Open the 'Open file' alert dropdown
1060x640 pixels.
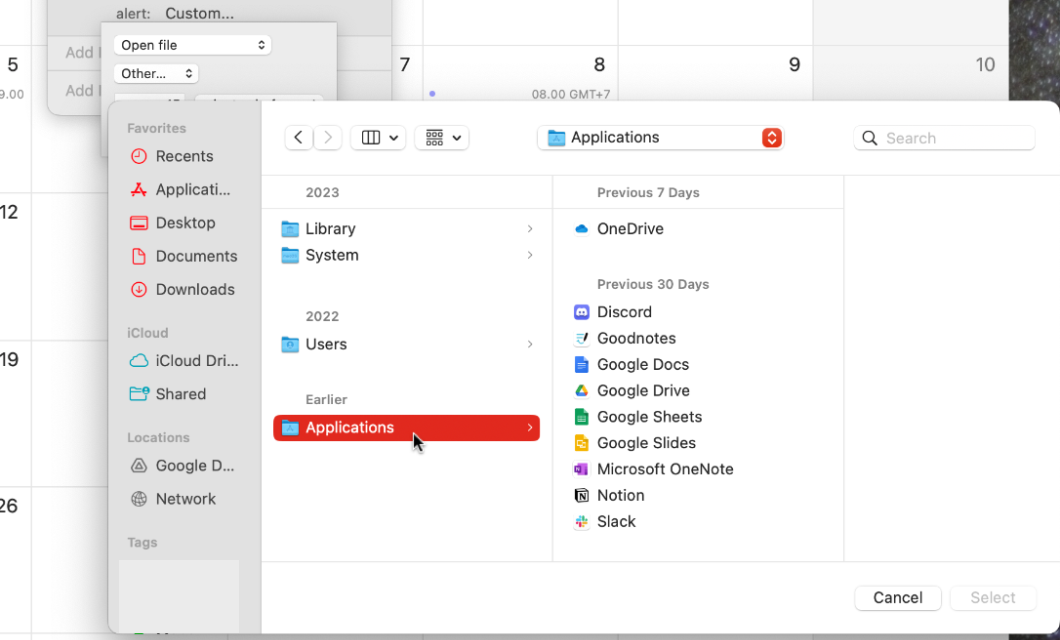(192, 45)
